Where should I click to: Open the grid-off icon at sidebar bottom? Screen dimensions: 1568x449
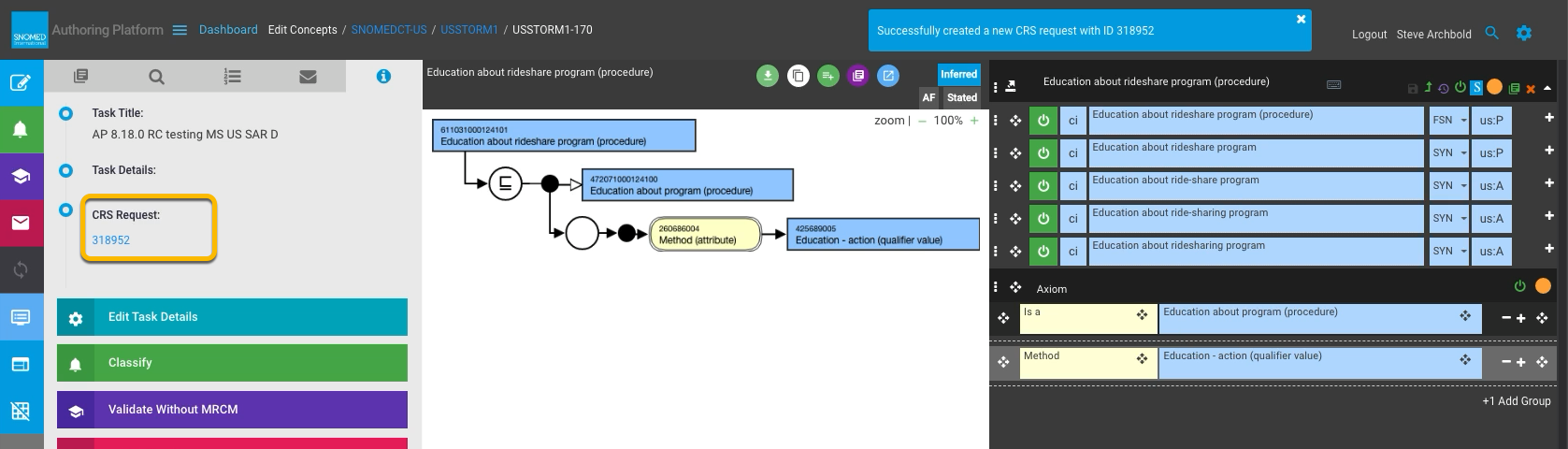point(21,411)
